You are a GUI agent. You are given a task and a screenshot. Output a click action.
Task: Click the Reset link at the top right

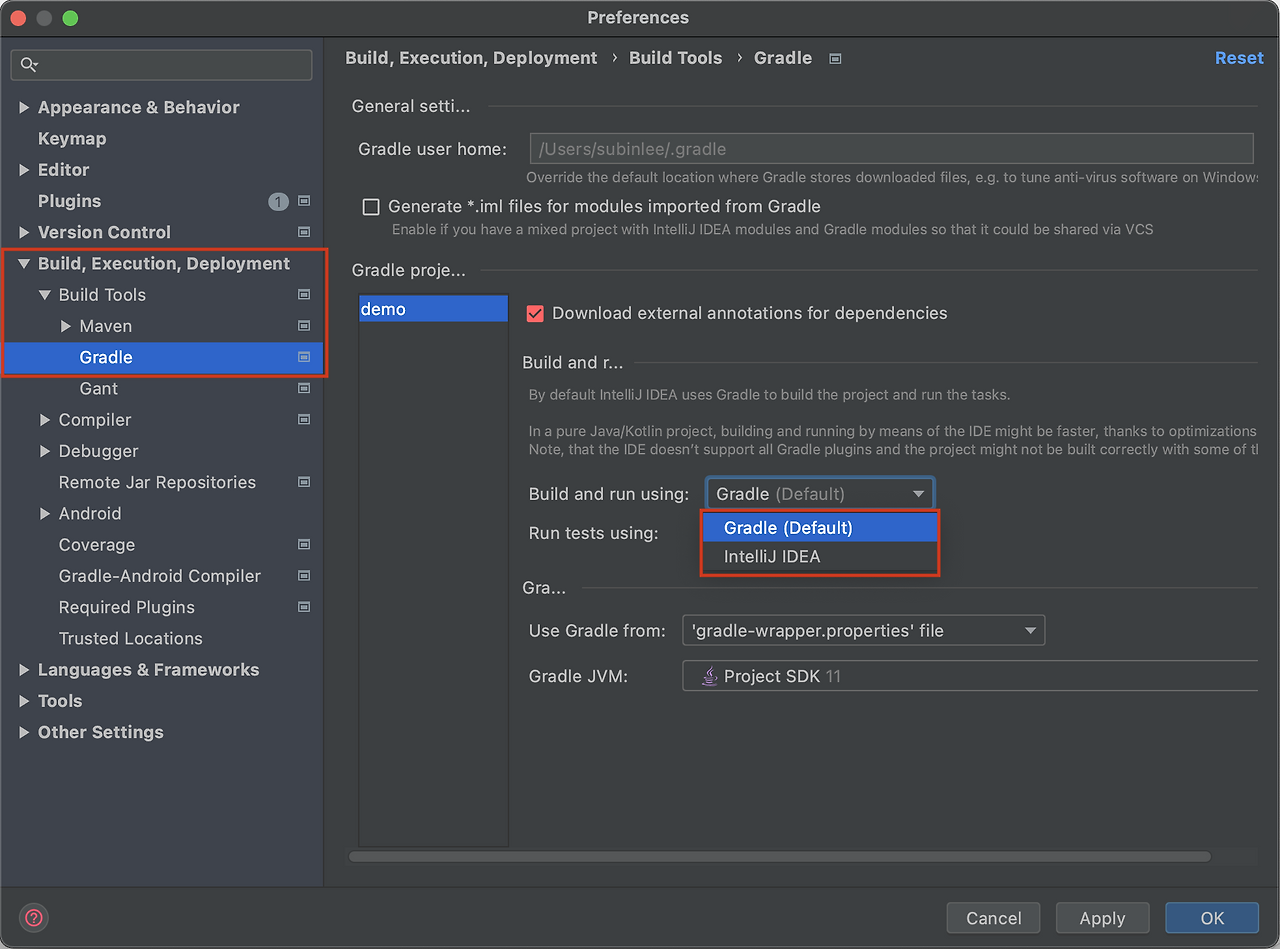pos(1239,58)
